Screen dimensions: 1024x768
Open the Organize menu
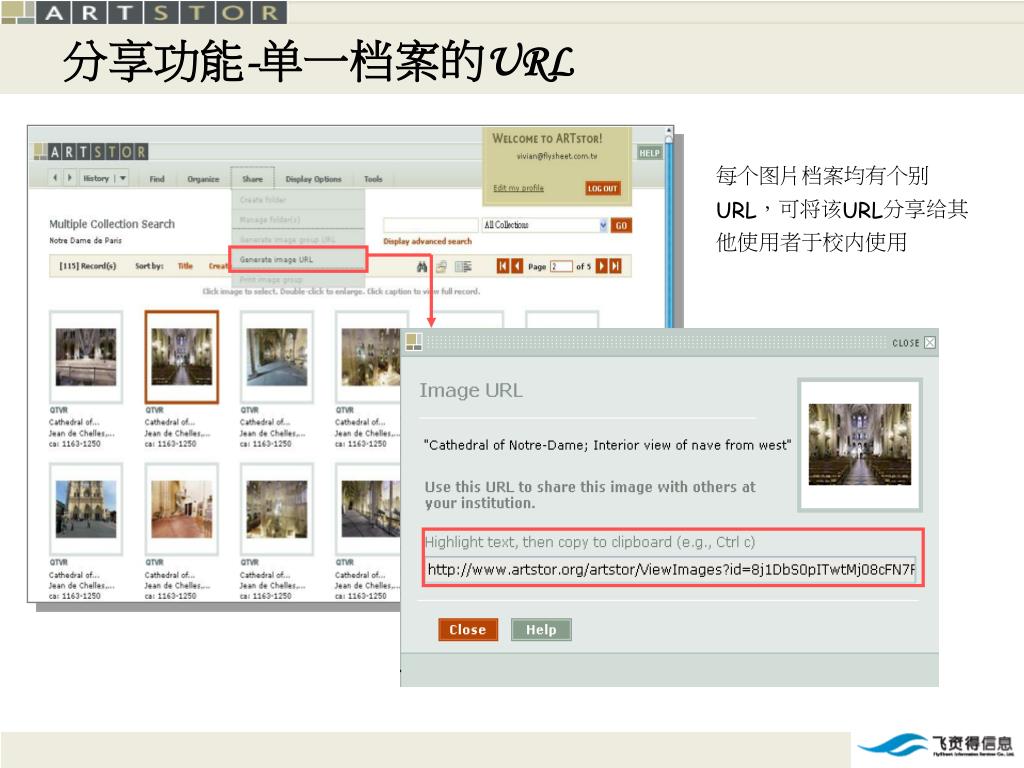[x=203, y=179]
